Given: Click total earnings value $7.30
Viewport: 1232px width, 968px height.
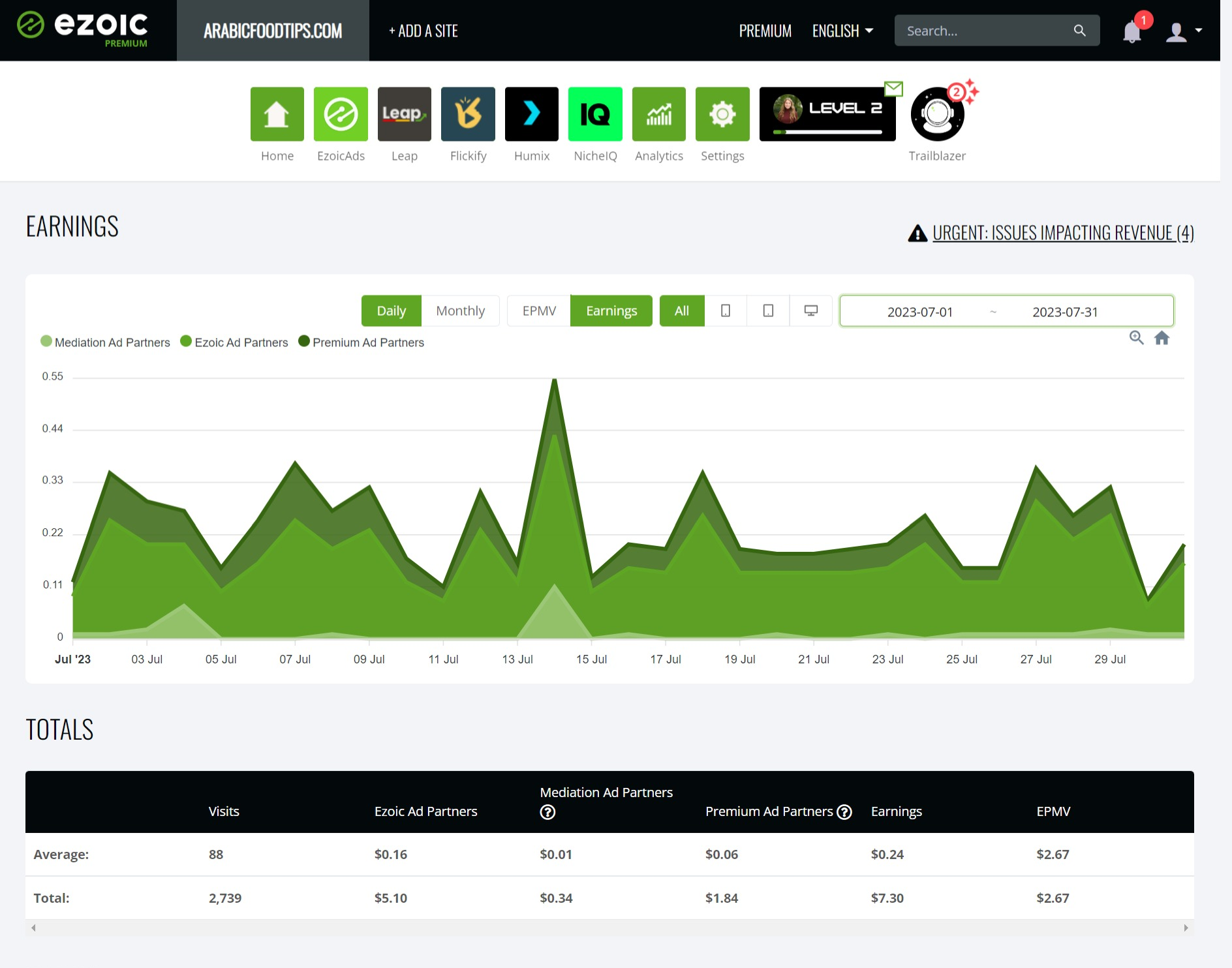Looking at the screenshot, I should click(x=887, y=898).
